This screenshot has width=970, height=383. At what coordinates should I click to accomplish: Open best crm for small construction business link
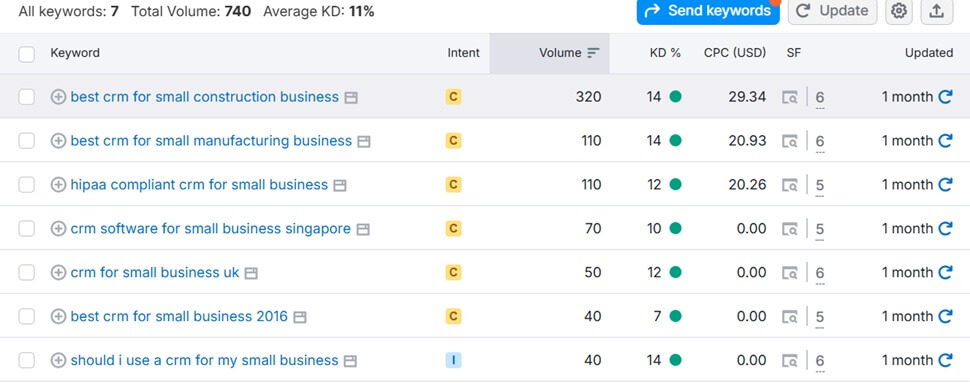pyautogui.click(x=205, y=97)
